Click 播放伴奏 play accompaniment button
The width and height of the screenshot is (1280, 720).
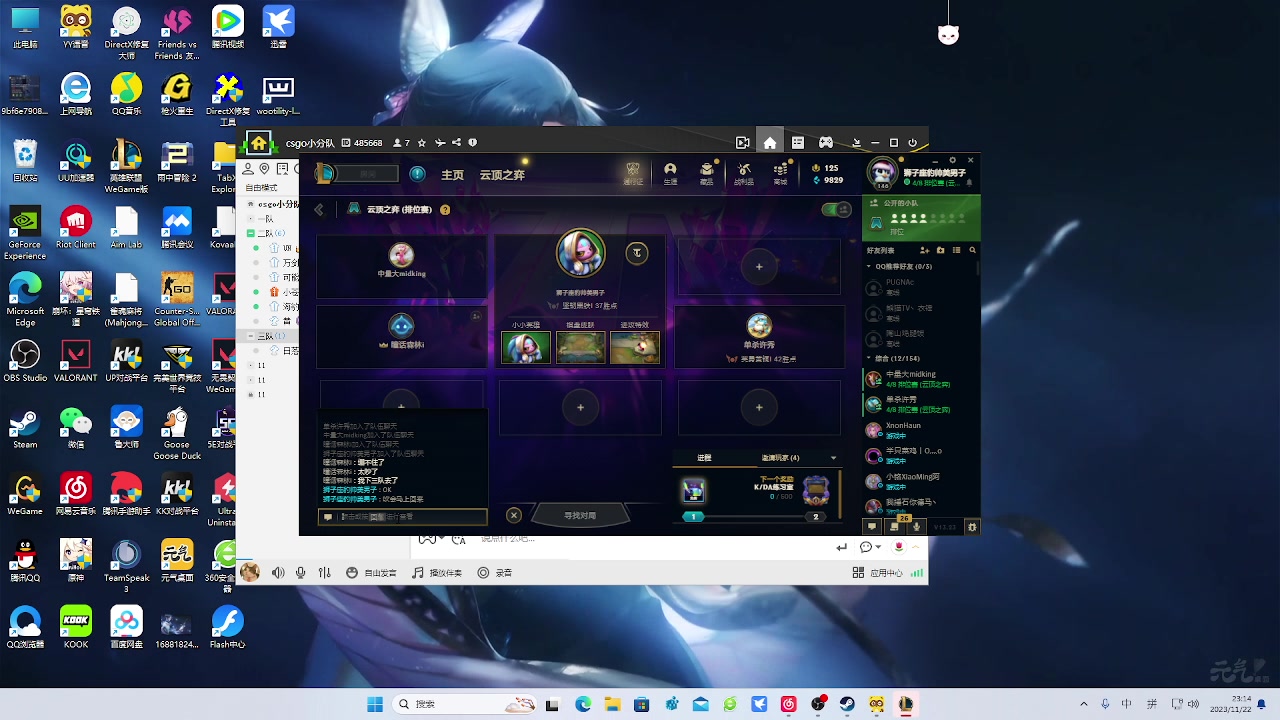point(437,573)
